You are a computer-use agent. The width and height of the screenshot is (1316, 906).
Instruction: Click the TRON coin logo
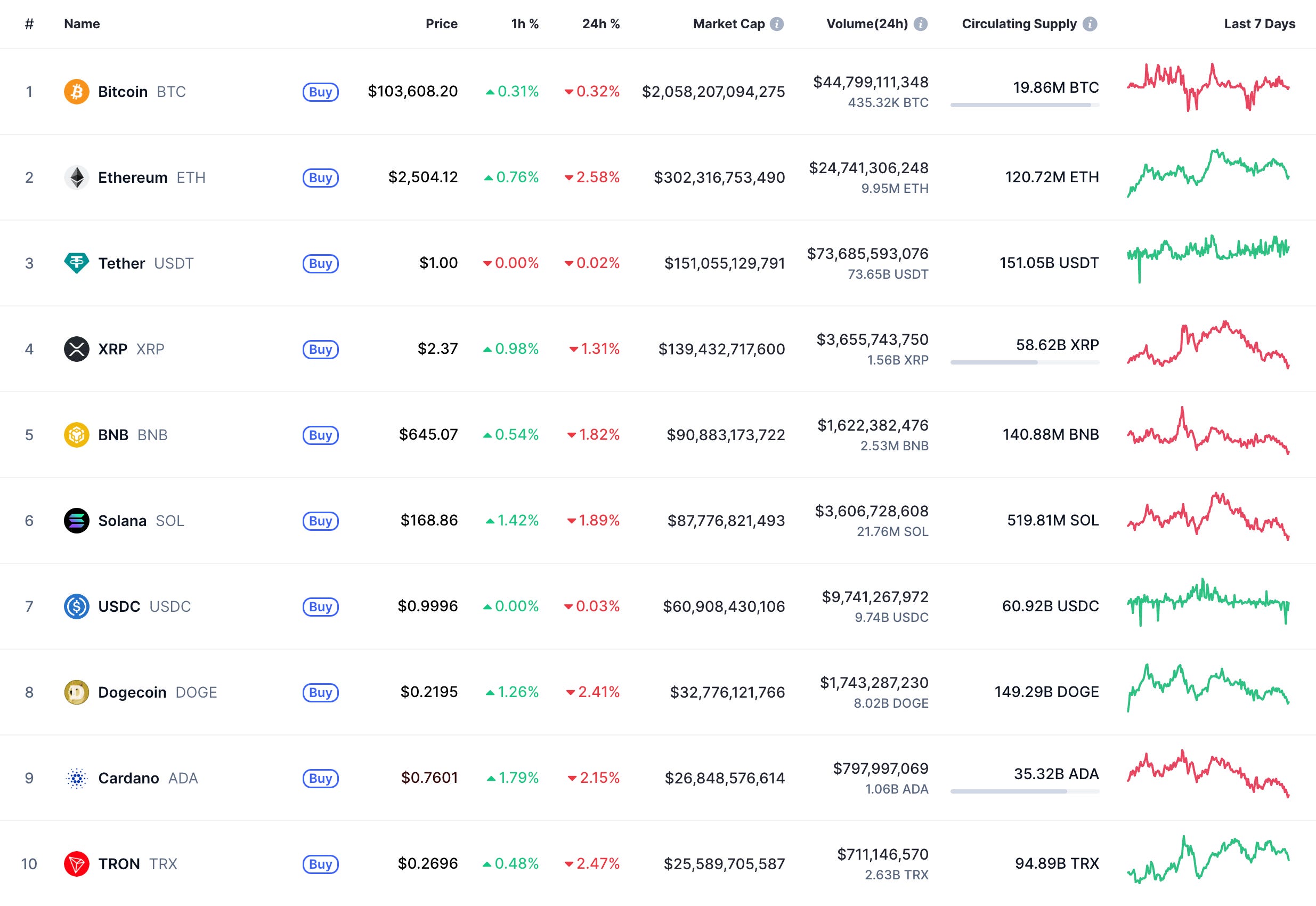tap(77, 863)
